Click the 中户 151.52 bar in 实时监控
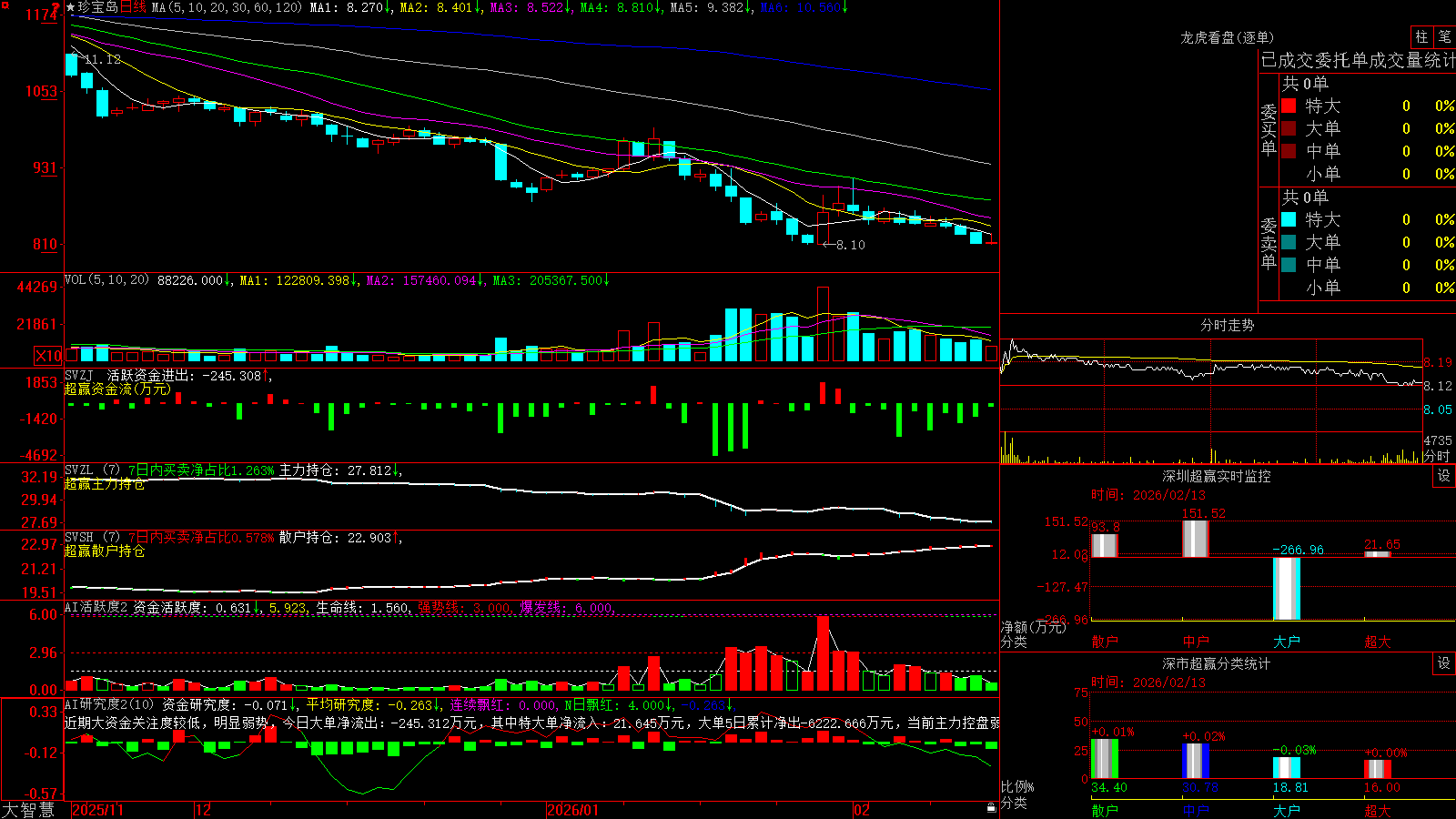The height and width of the screenshot is (819, 1456). [1196, 539]
